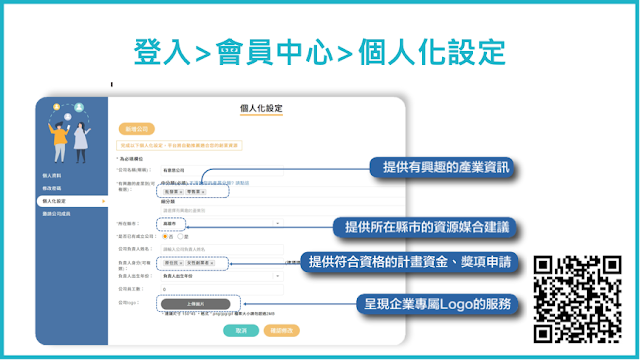
Task: Click the sidebar illustration of two people
Action: (x=69, y=133)
